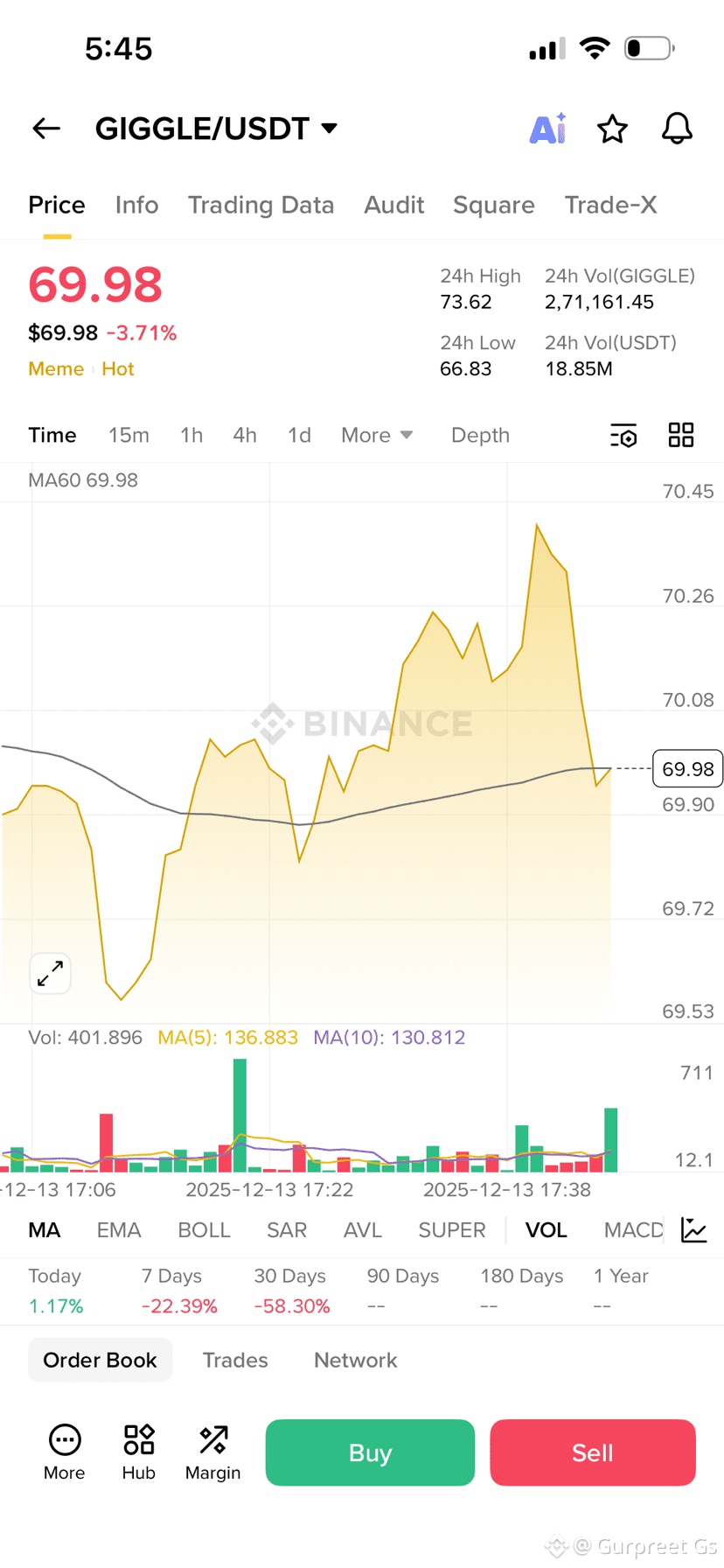Toggle the EMA indicator
724x1568 pixels.
[119, 1229]
